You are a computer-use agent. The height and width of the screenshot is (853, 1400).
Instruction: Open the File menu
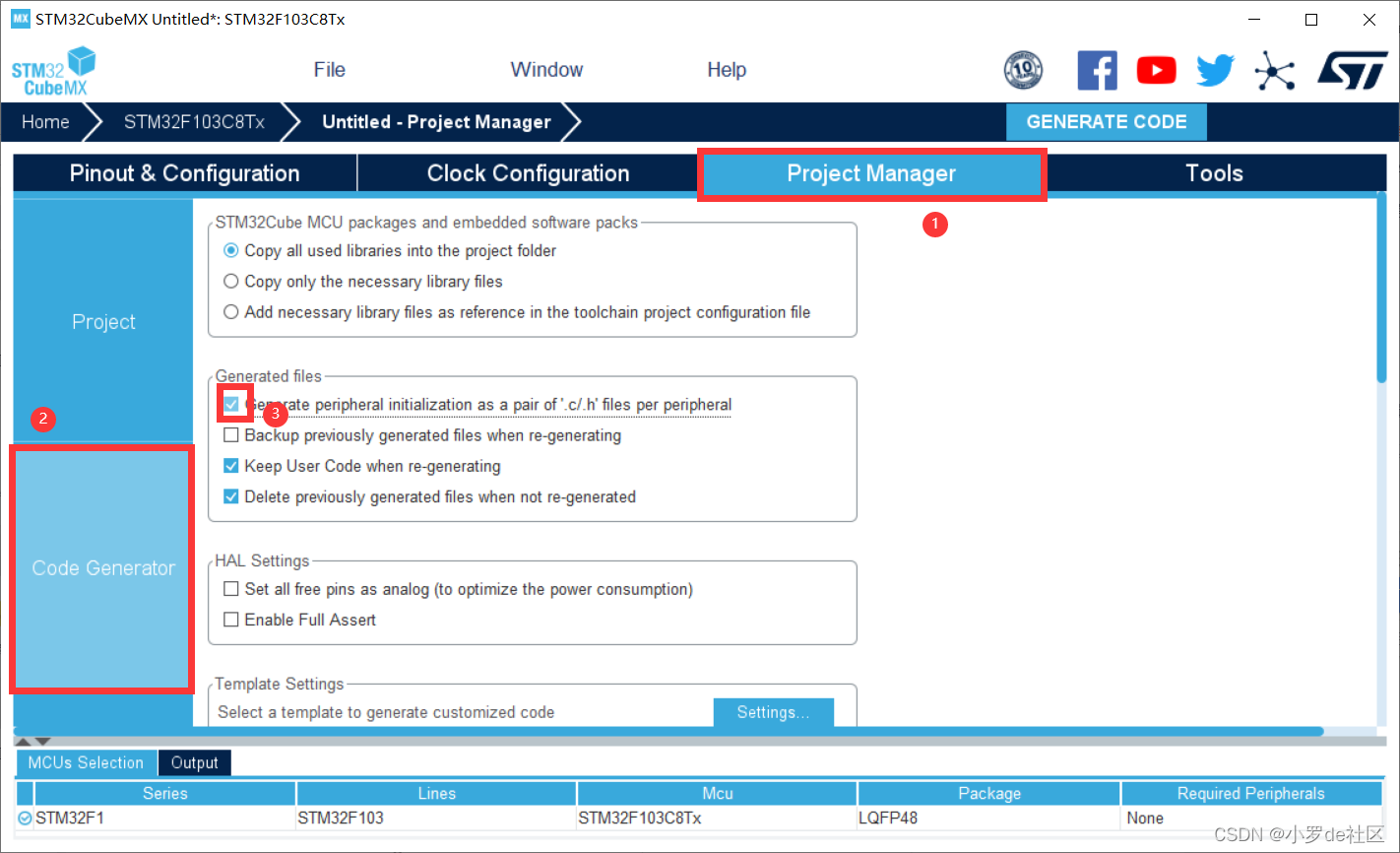[x=329, y=70]
